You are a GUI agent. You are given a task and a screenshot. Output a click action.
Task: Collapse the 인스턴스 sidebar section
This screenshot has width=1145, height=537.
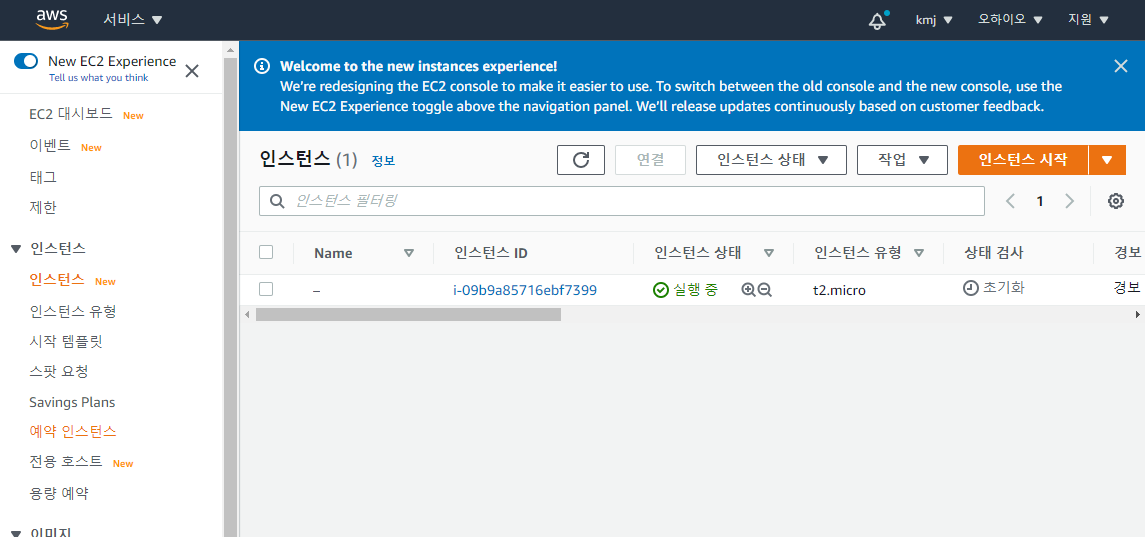click(x=16, y=249)
